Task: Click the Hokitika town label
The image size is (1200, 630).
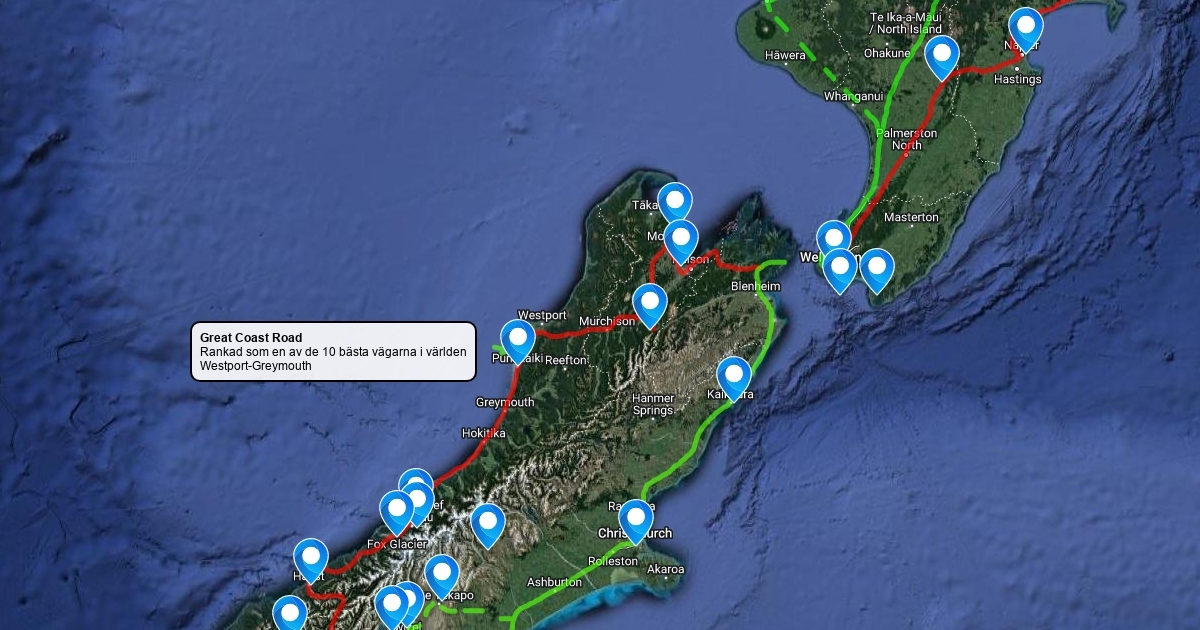Action: 484,434
